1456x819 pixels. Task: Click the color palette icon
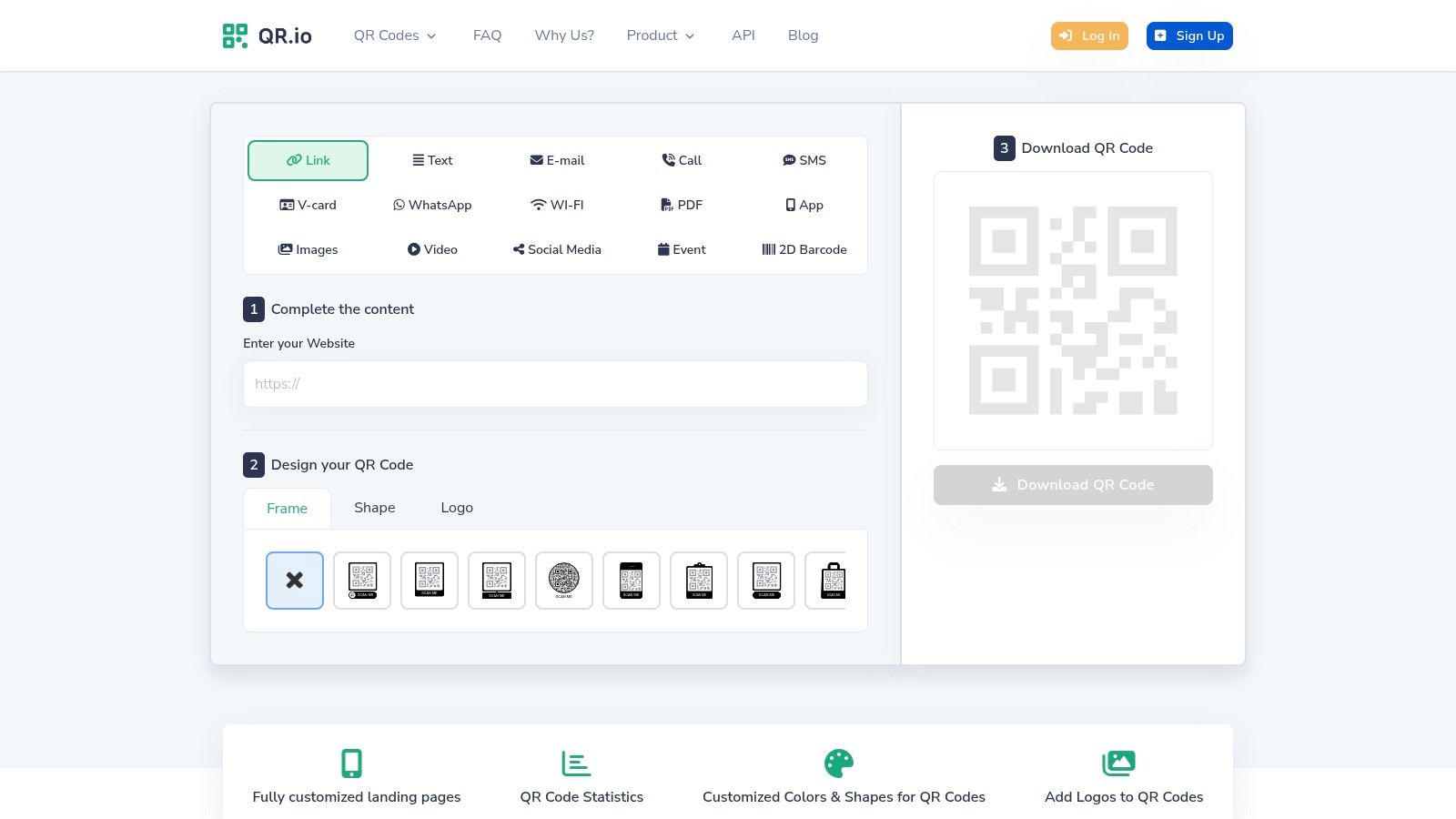(839, 763)
